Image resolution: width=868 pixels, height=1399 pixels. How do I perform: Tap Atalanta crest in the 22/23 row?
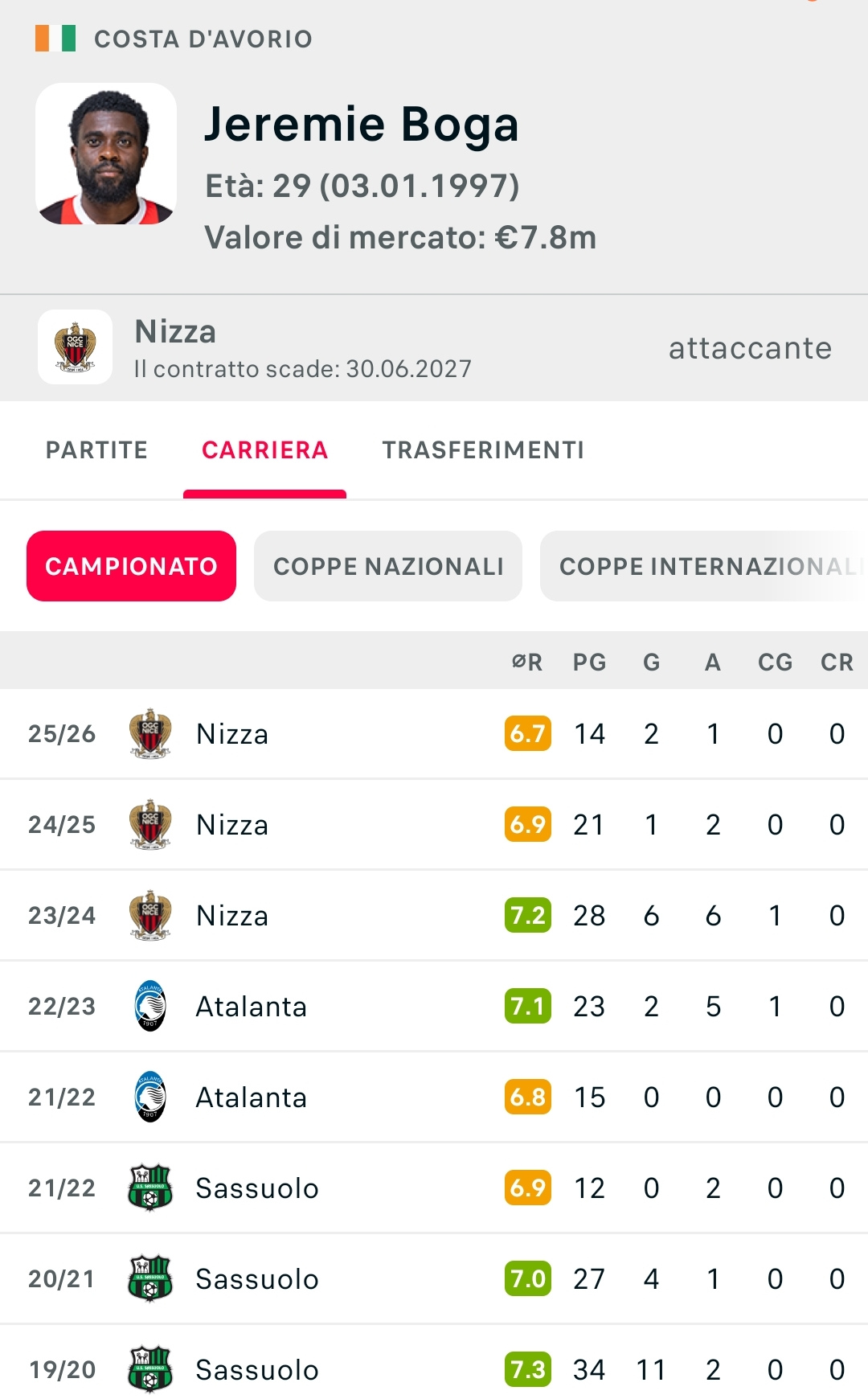pos(150,1006)
